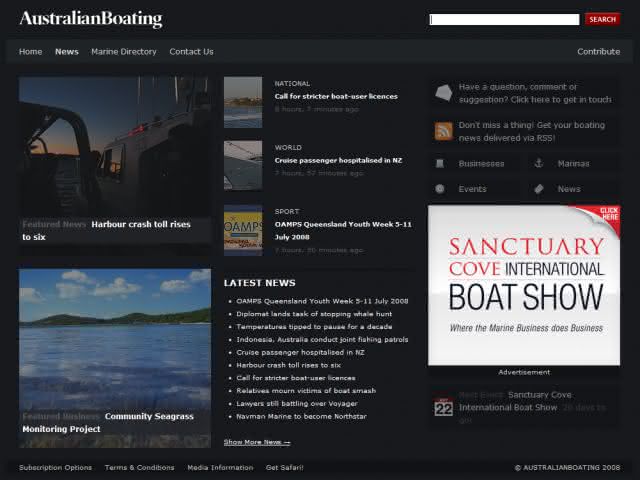Open 'Call for stricter boat-user licences' in Latest News list
The image size is (640, 480).
click(x=296, y=378)
